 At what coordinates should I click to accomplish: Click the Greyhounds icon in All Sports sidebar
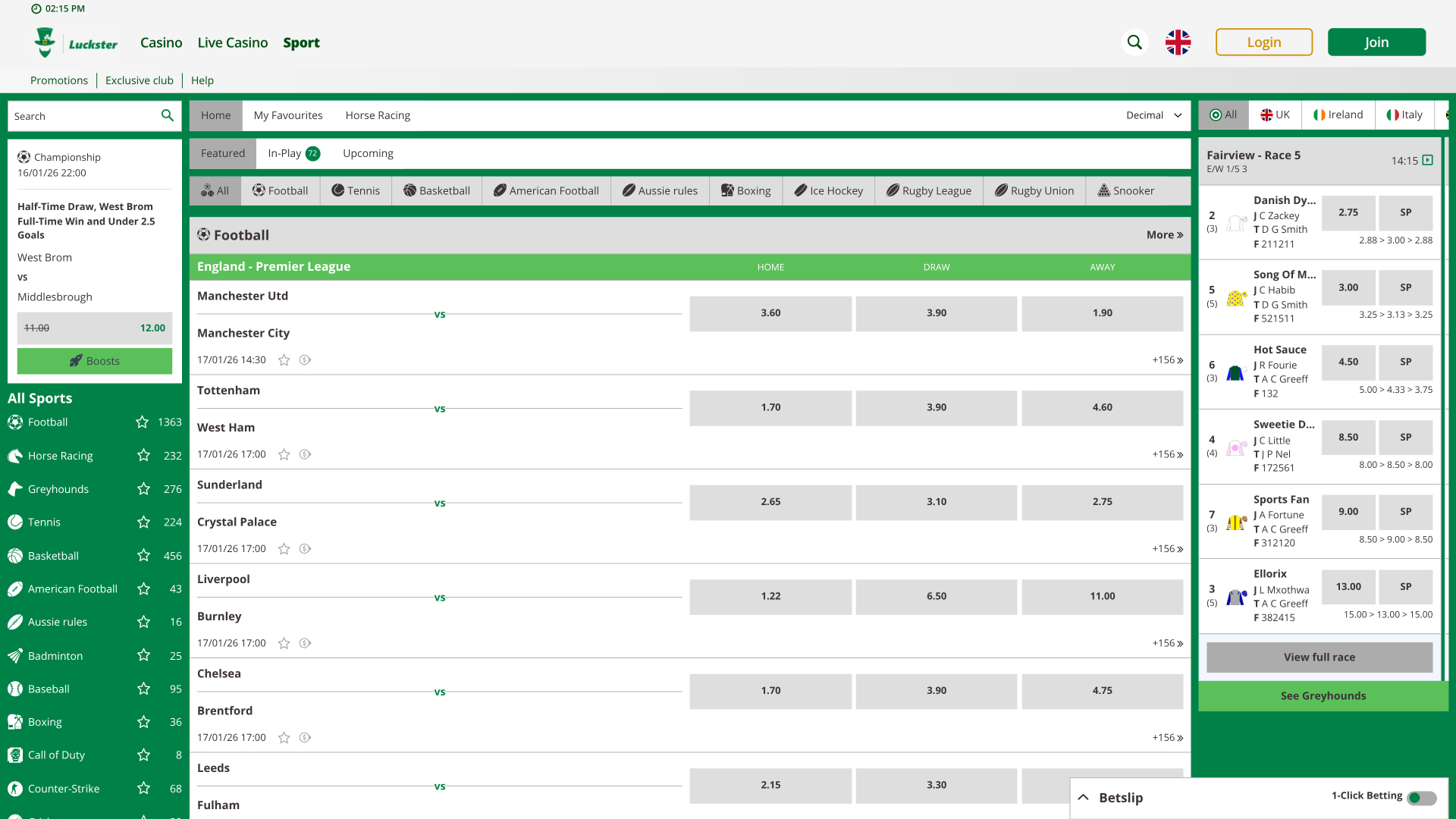click(14, 488)
